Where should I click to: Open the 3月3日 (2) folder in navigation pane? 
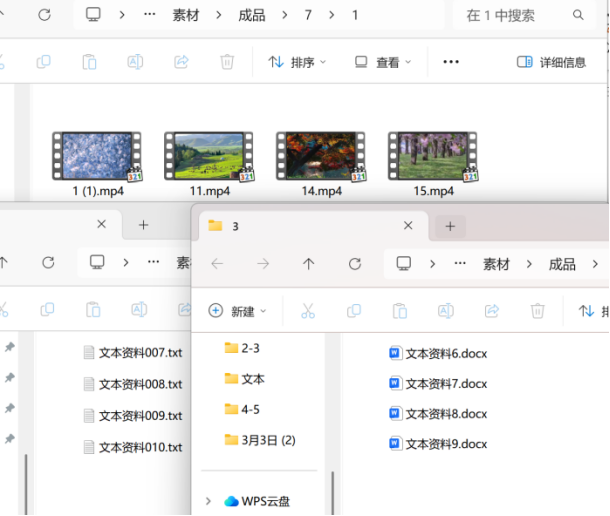(260, 440)
